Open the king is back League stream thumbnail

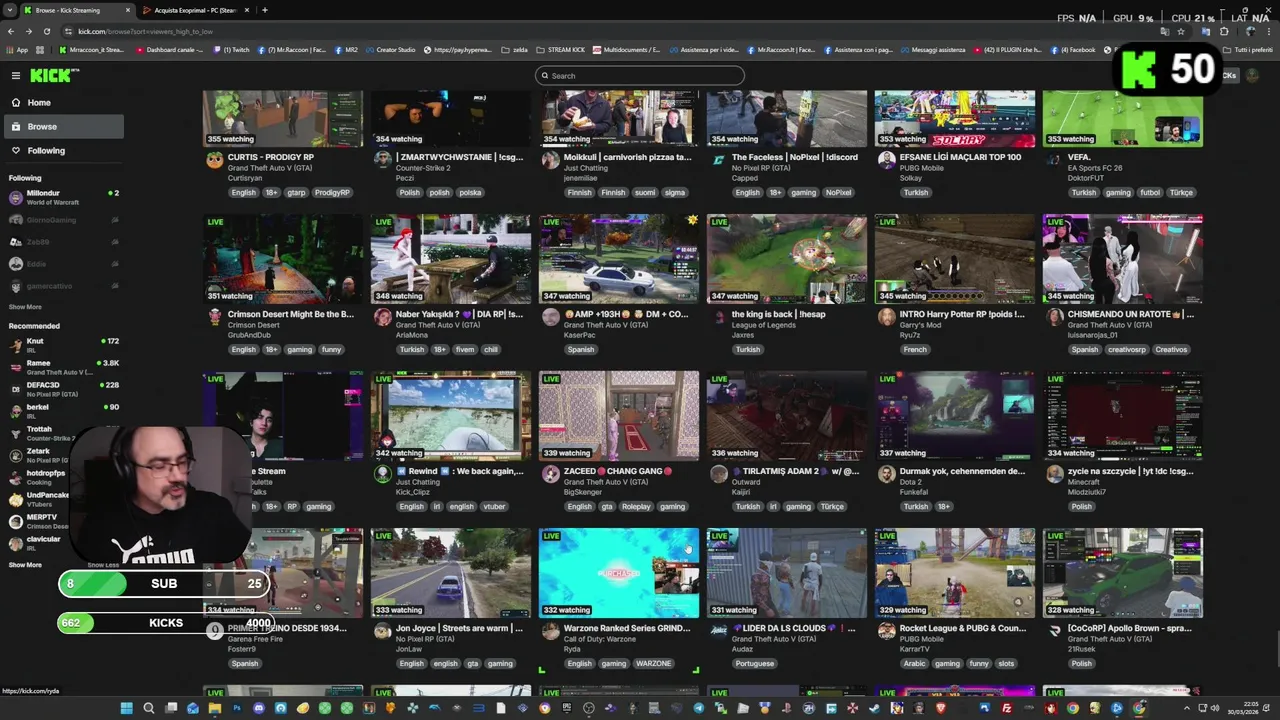tap(787, 258)
